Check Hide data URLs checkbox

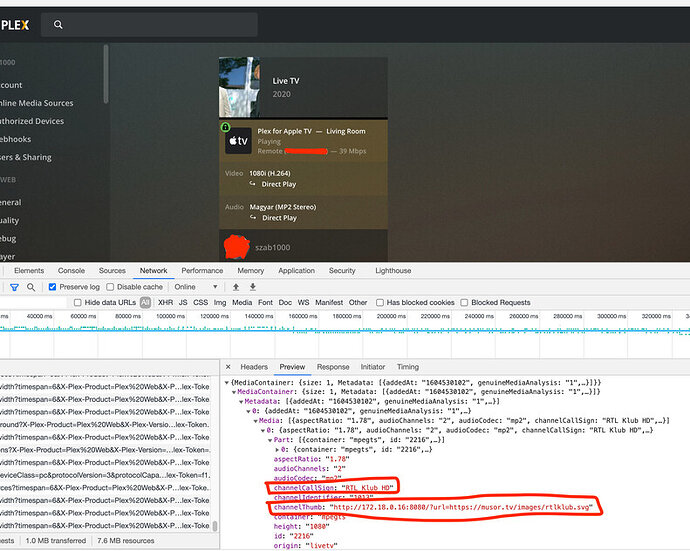click(x=78, y=302)
